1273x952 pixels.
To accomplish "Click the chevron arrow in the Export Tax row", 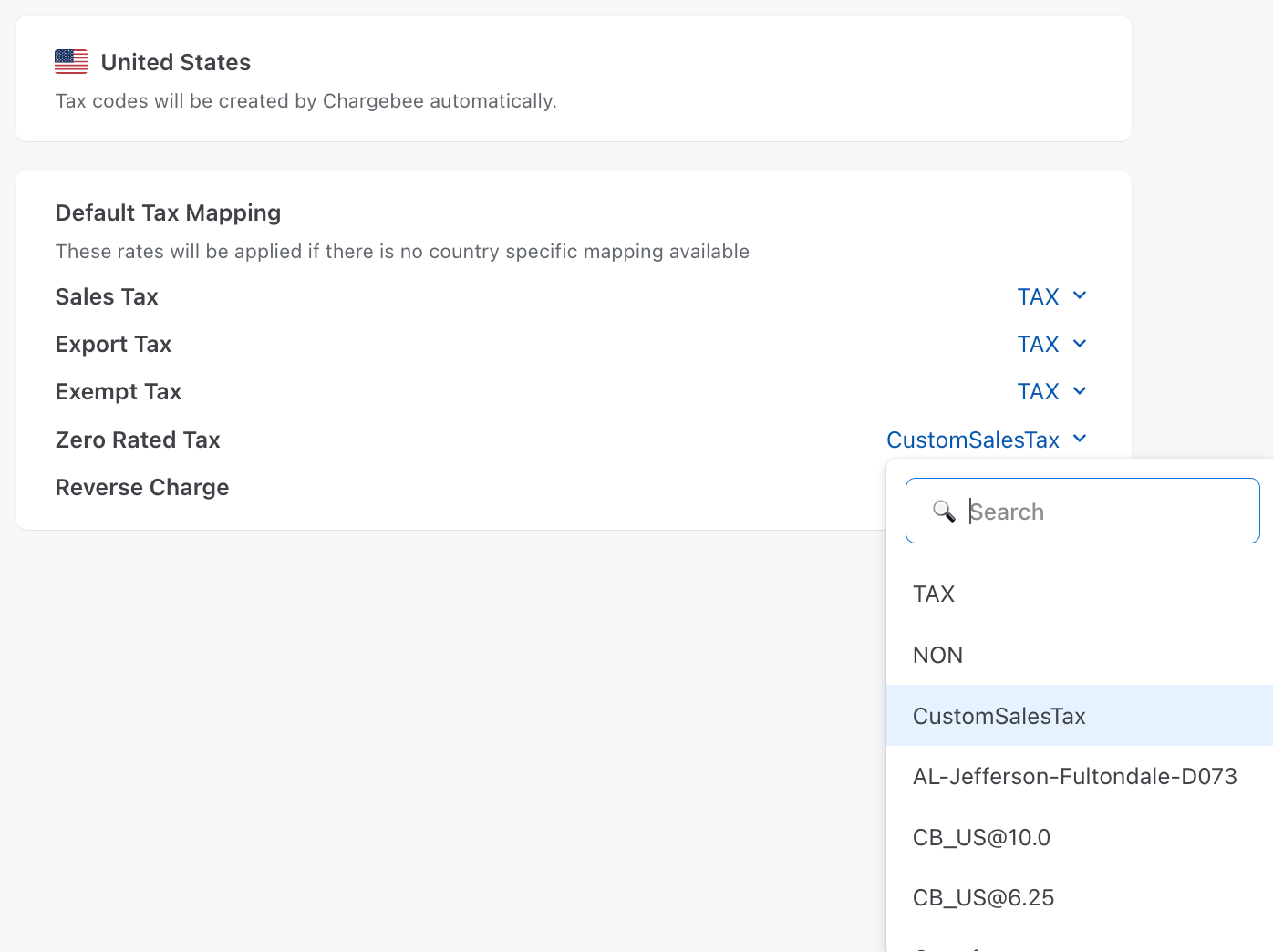I will point(1080,344).
